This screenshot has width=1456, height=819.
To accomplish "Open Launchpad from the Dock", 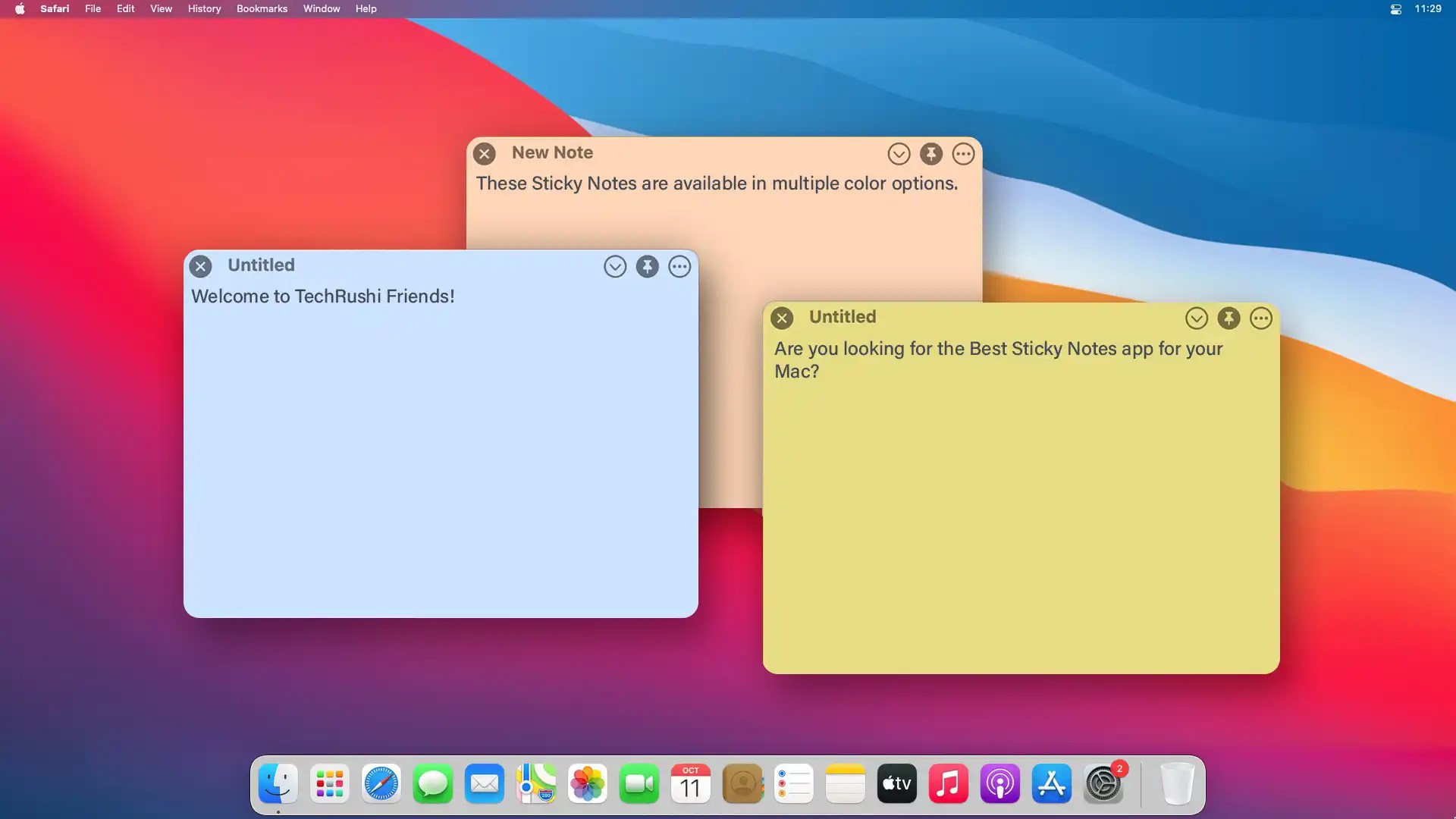I will click(x=329, y=783).
